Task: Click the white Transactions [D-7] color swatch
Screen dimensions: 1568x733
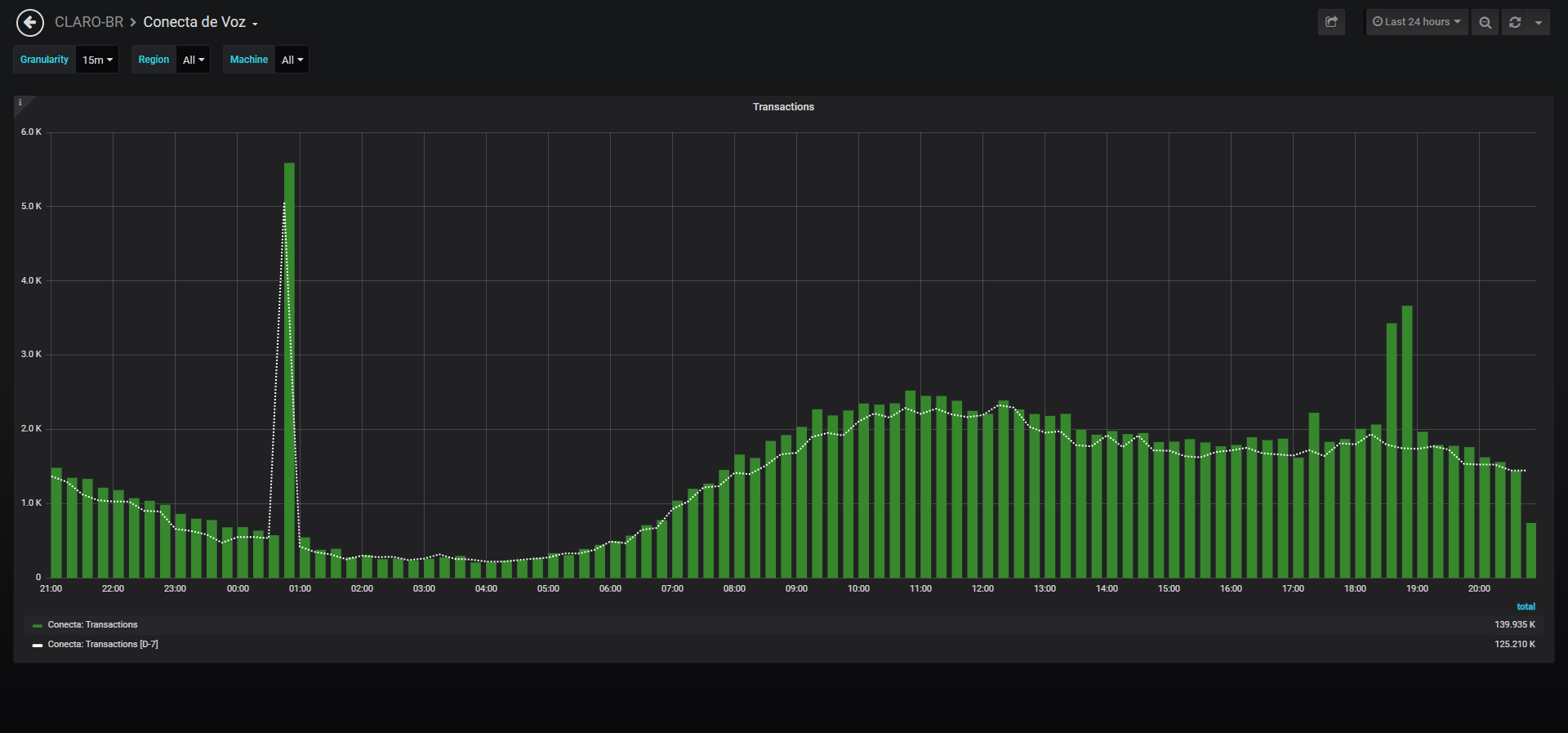Action: click(38, 646)
